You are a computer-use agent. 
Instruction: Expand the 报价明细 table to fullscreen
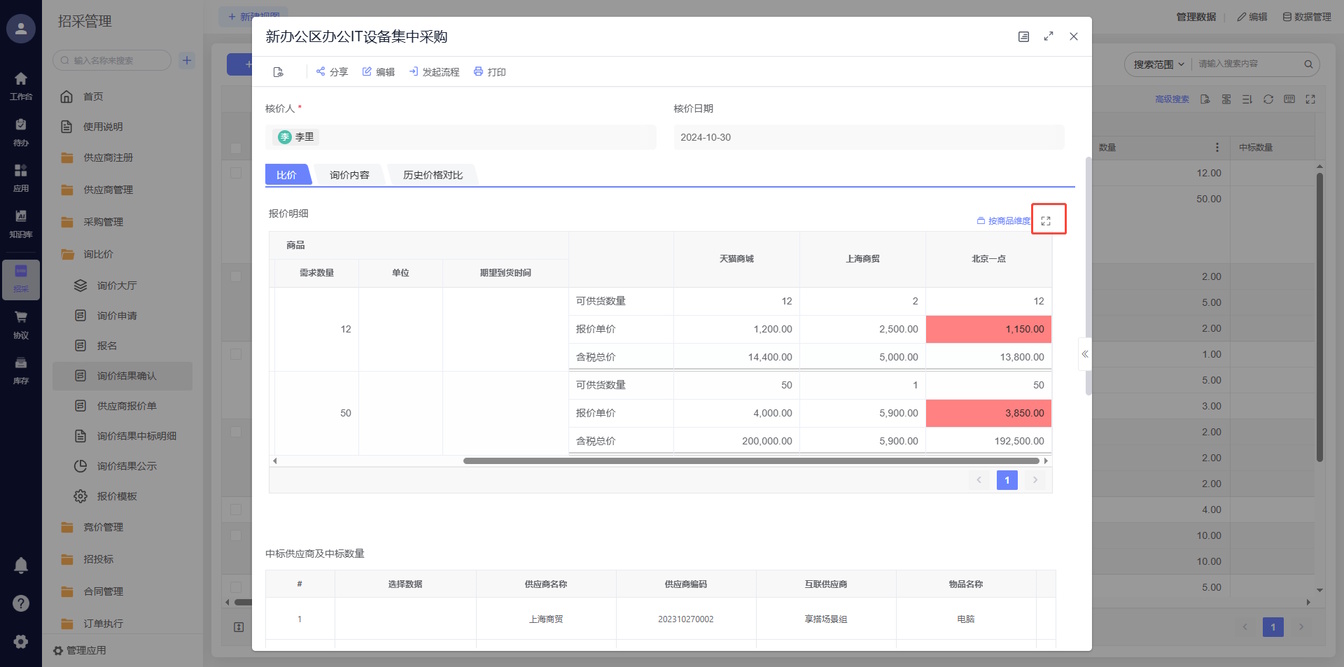tap(1046, 221)
